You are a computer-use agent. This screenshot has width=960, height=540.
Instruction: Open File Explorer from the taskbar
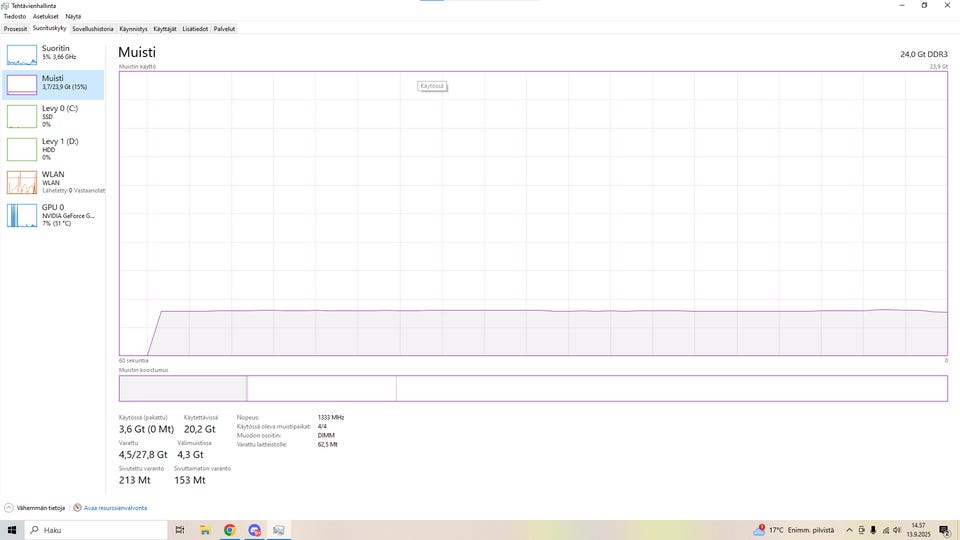[204, 530]
